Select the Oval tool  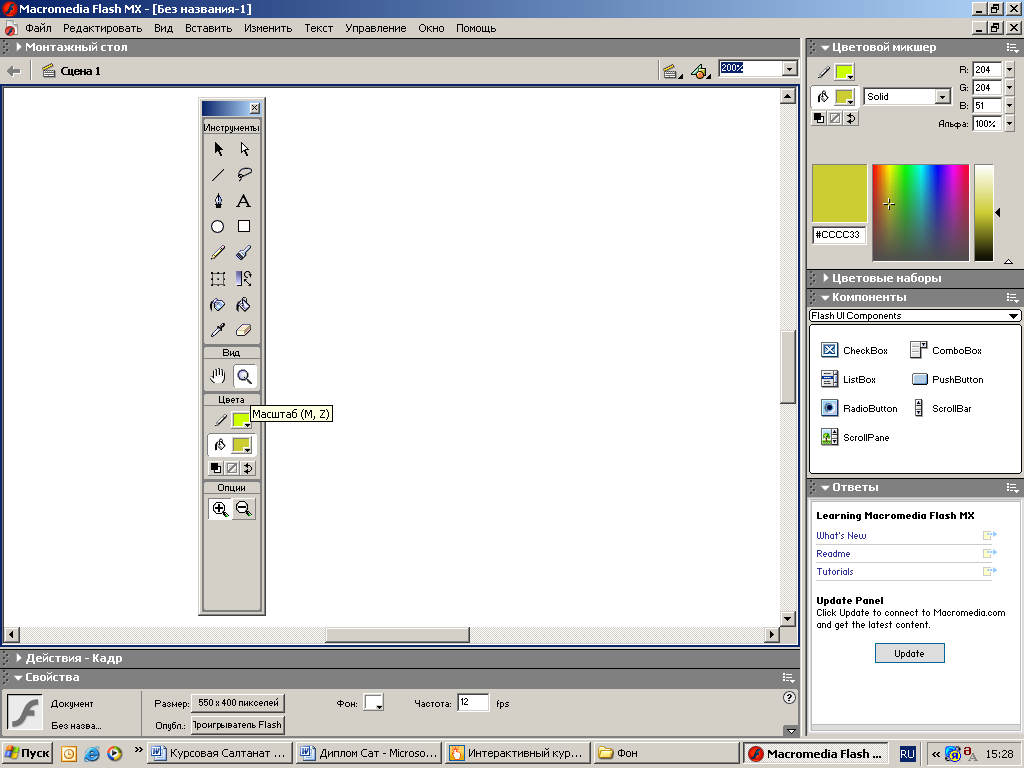218,227
